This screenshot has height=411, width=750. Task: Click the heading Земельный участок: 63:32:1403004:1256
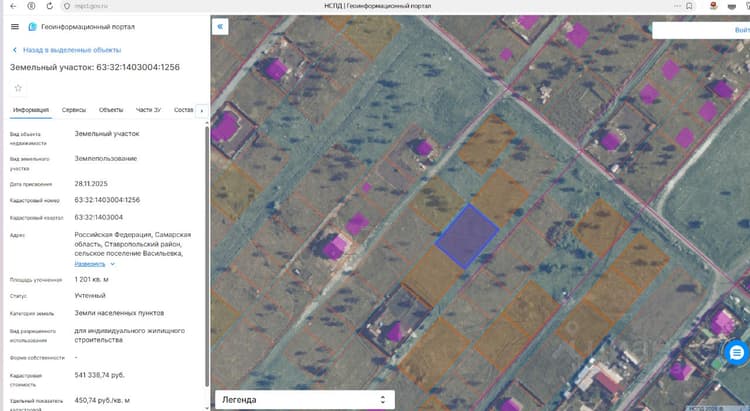(x=95, y=67)
